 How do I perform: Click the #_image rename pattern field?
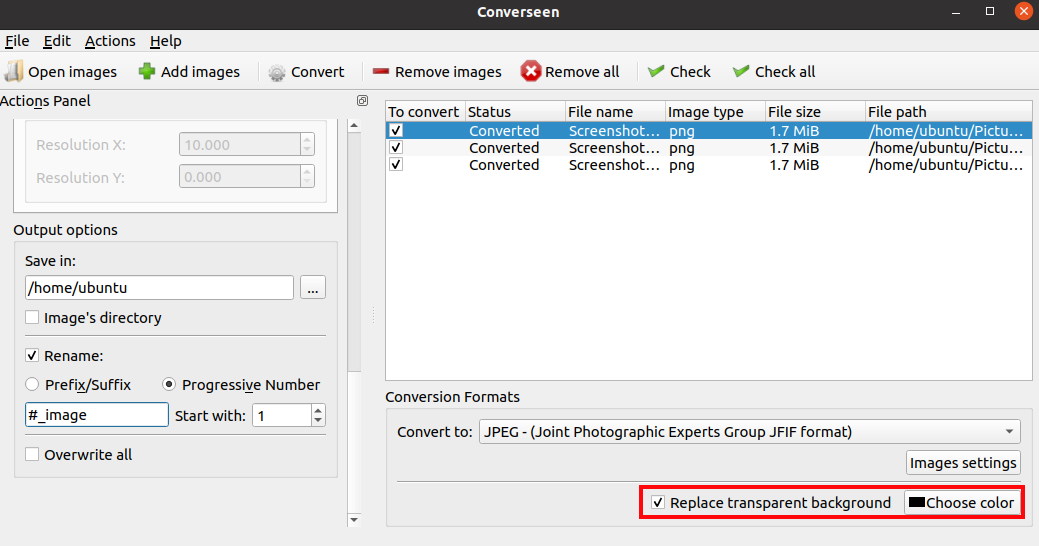pos(97,415)
